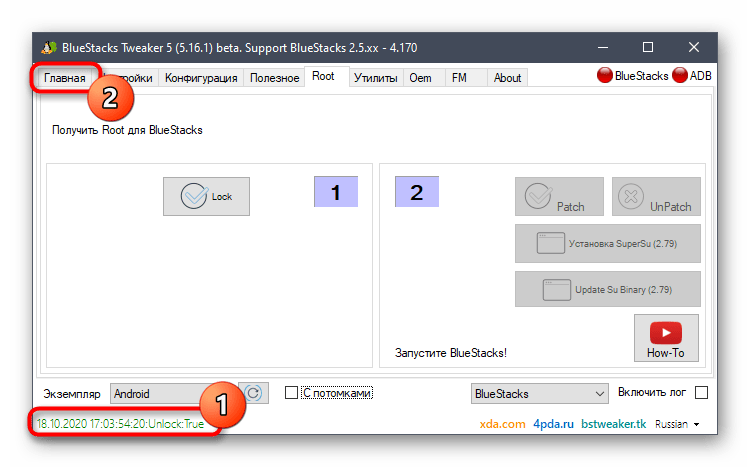Maximize the BlueStacks Tweaker window
The width and height of the screenshot is (750, 467).
pyautogui.click(x=648, y=47)
